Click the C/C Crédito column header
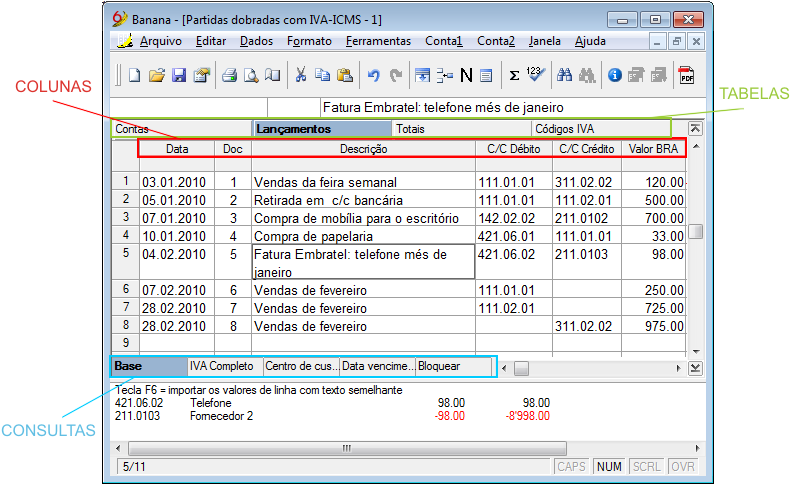Screen dimensions: 800x484 pyautogui.click(x=587, y=149)
